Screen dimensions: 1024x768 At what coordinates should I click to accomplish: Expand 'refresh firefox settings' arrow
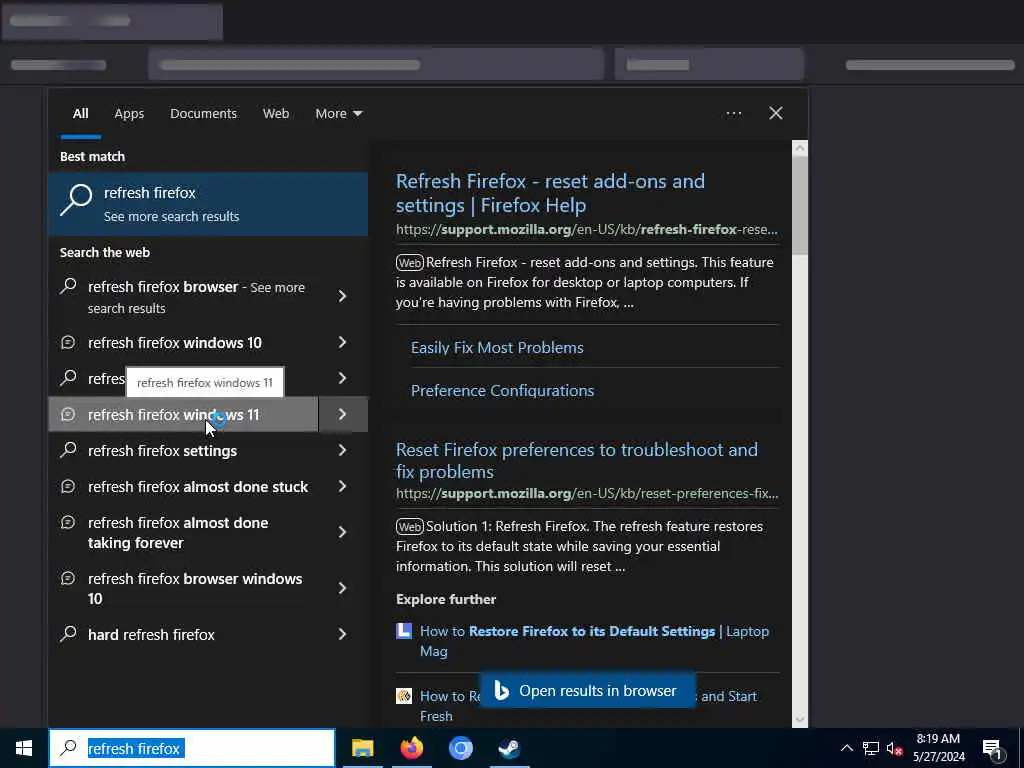(x=342, y=450)
